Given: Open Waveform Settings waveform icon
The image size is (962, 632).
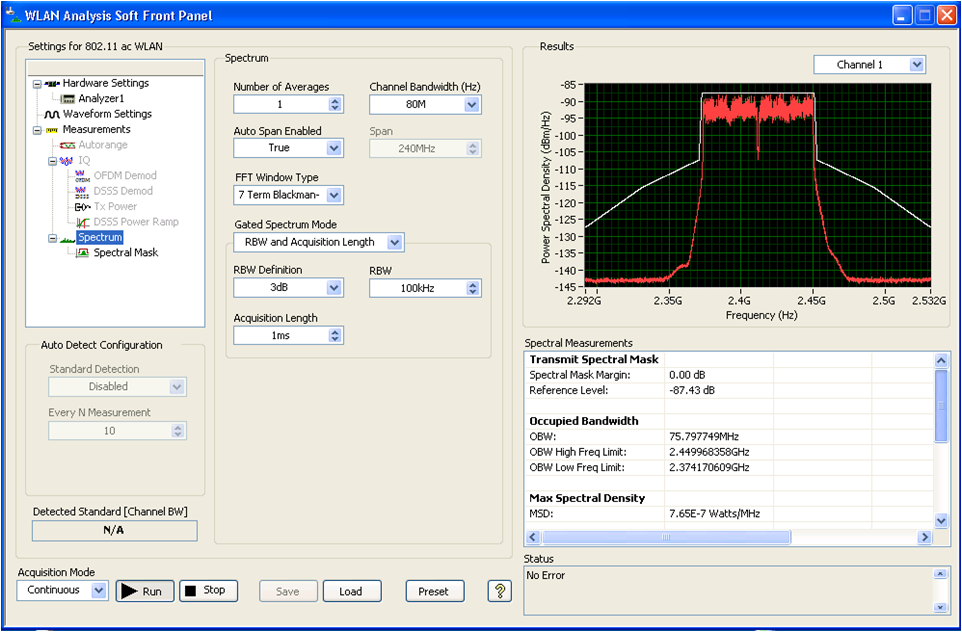Looking at the screenshot, I should click(52, 114).
